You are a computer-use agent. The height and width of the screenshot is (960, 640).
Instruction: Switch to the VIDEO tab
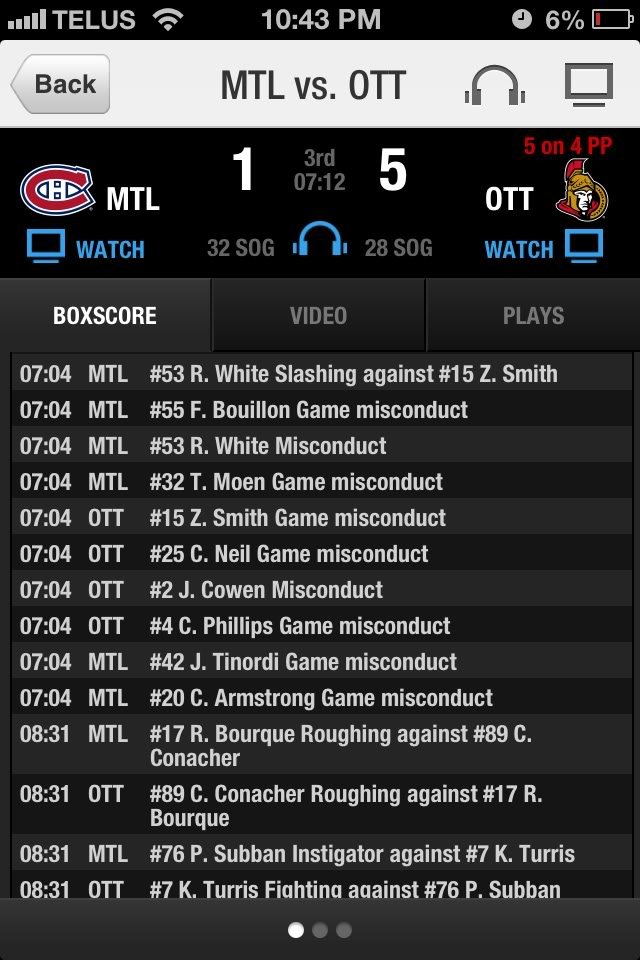pos(318,316)
